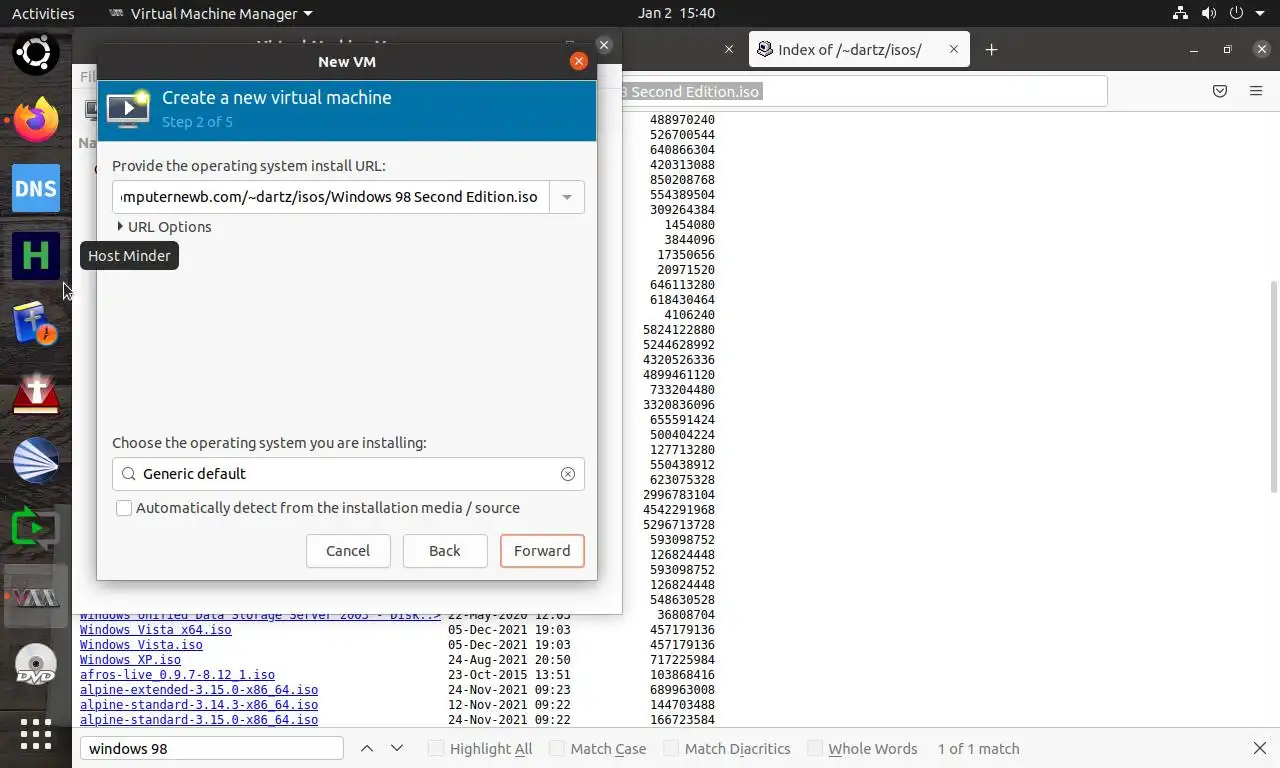Expand URL Options section
The image size is (1280, 768).
[164, 227]
